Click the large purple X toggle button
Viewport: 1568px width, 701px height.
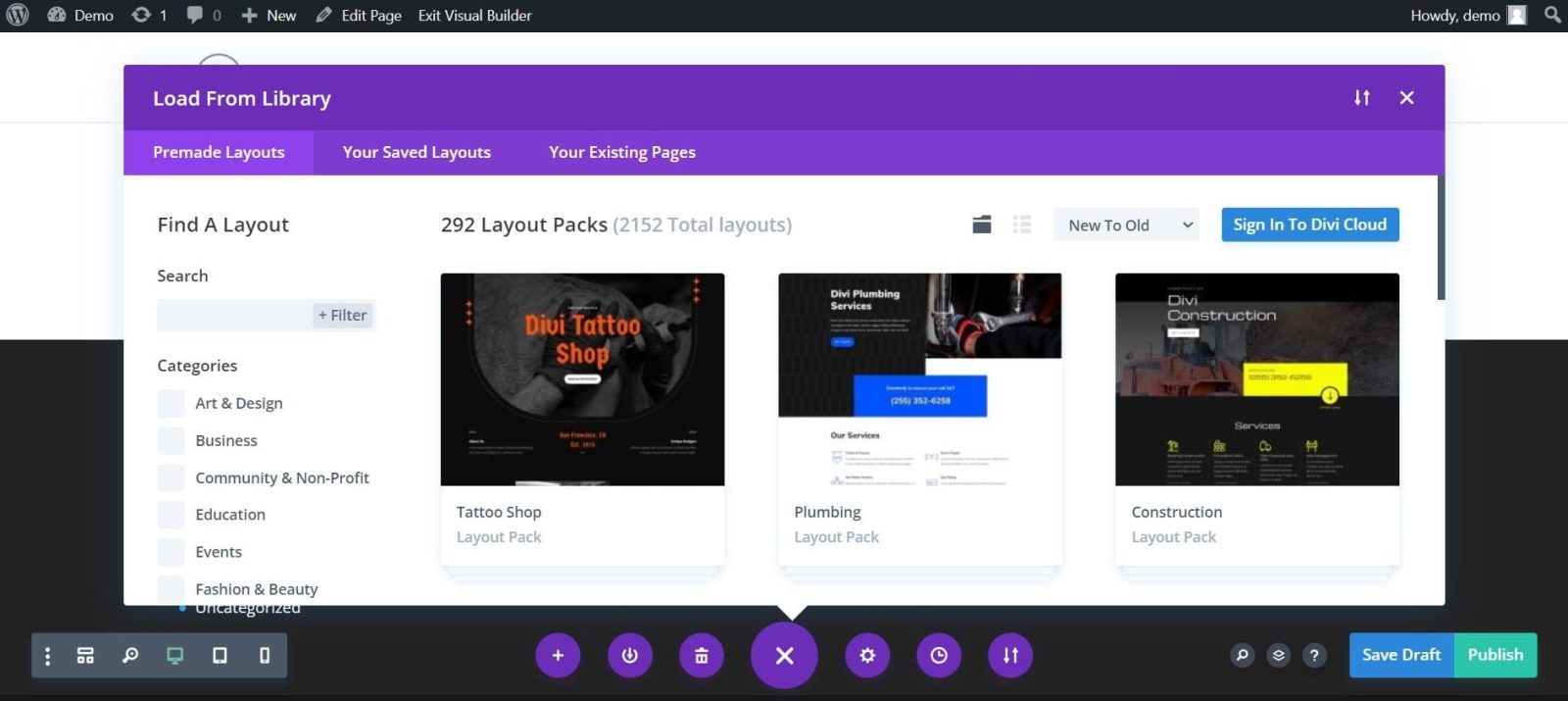click(784, 655)
